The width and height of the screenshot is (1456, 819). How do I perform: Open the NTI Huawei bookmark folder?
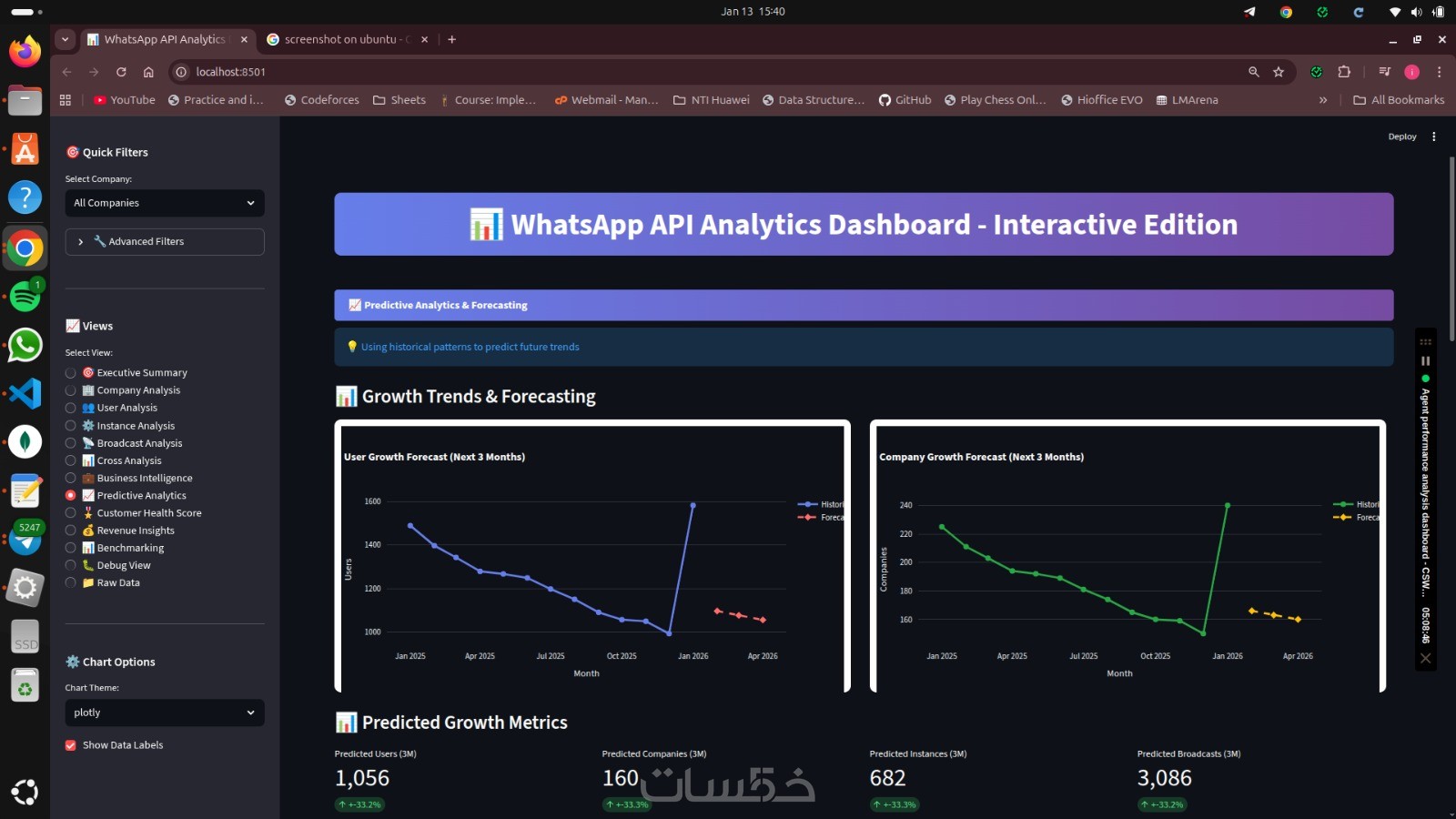[x=712, y=100]
